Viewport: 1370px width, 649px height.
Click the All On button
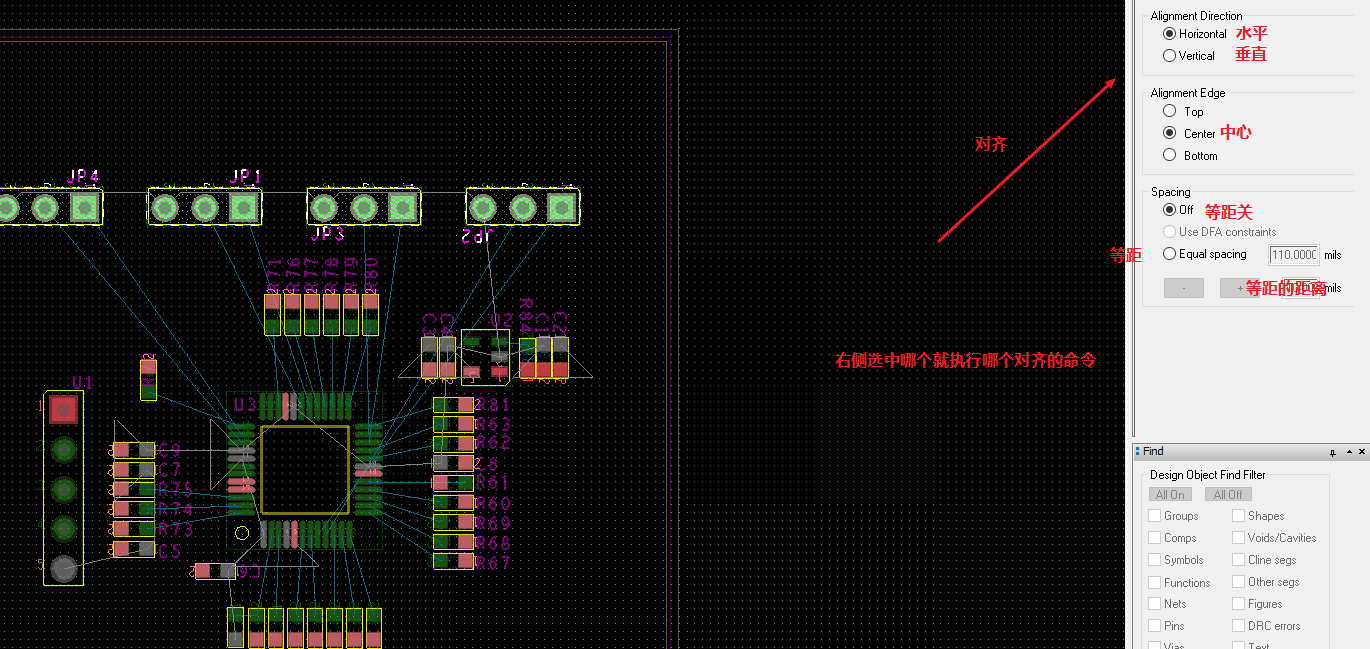tap(1170, 493)
